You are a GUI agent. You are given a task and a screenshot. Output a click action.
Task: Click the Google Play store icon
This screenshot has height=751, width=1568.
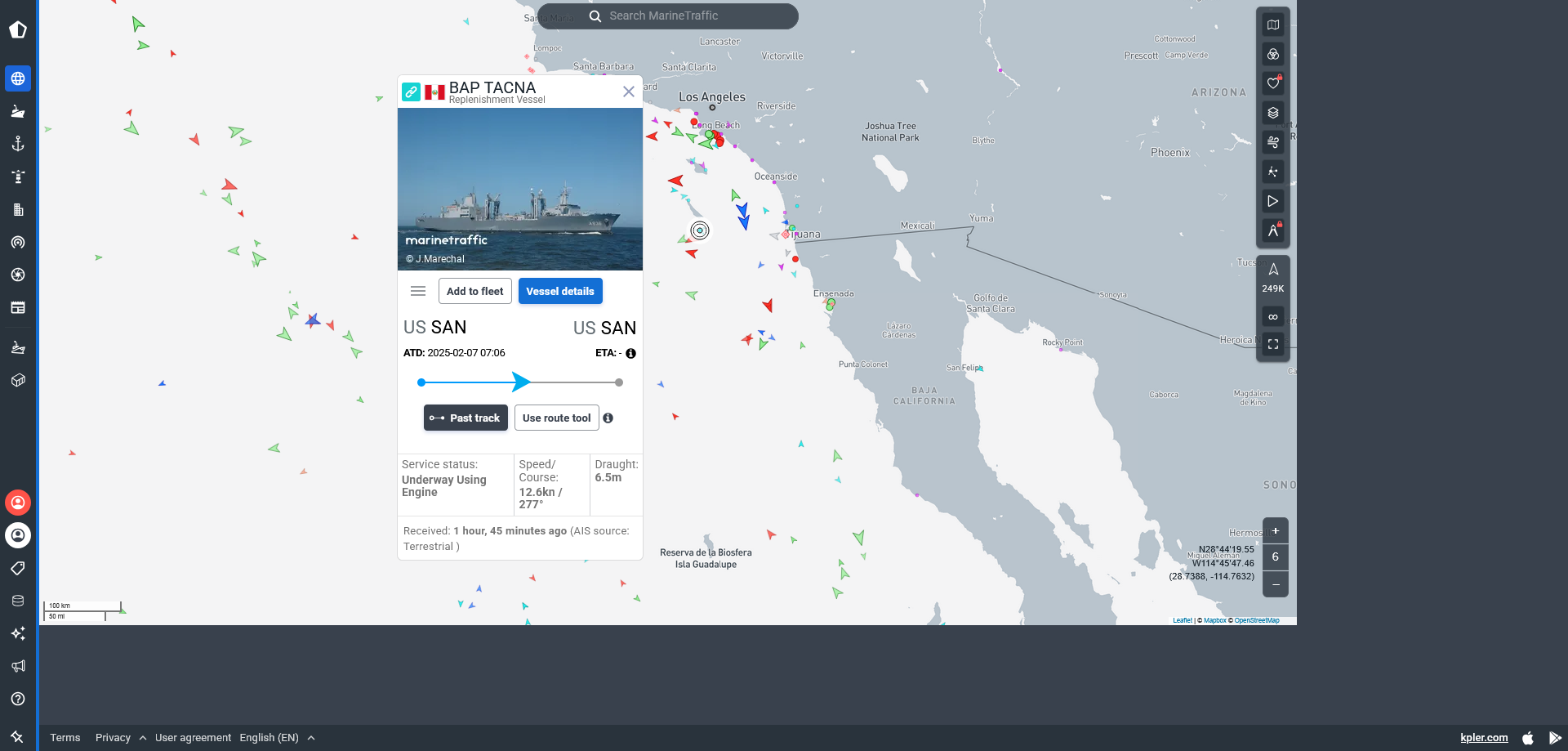pos(1555,737)
